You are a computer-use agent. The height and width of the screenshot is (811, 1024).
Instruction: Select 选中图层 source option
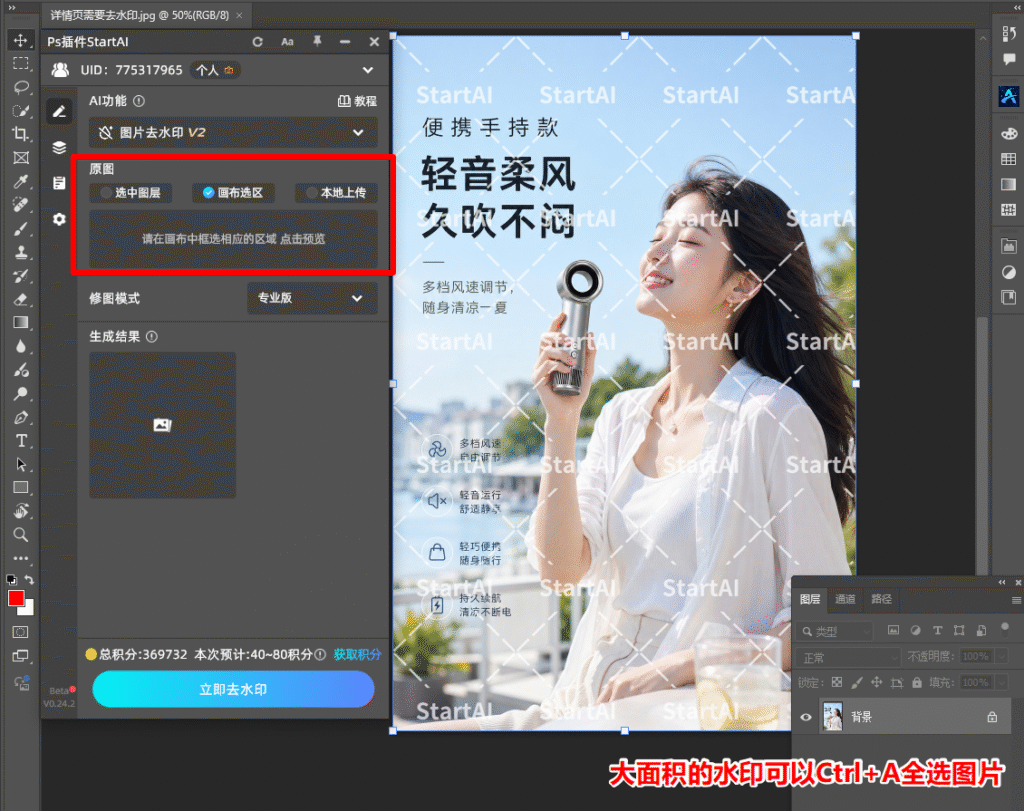click(131, 193)
